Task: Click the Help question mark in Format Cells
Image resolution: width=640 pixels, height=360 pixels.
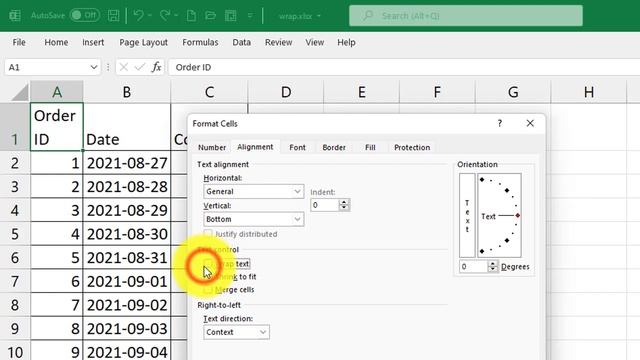Action: coord(500,123)
